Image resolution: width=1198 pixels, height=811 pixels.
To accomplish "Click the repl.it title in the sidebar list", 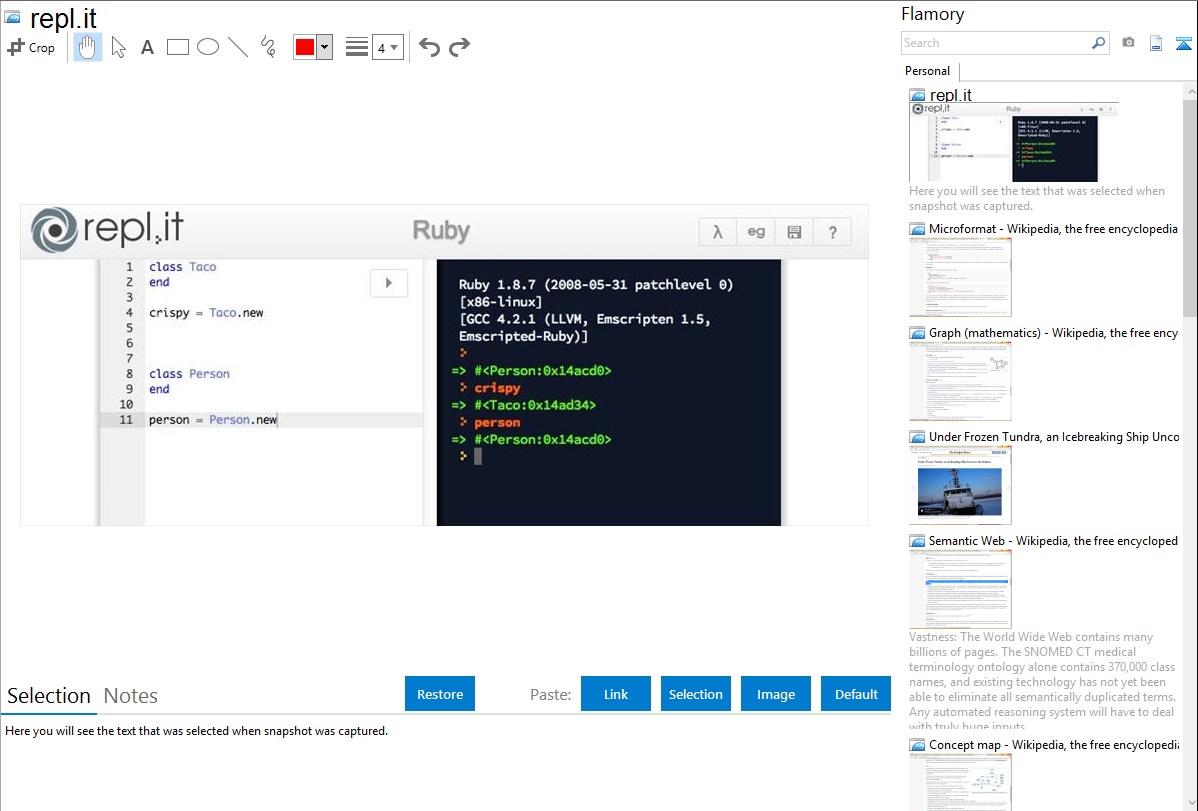I will tap(950, 95).
